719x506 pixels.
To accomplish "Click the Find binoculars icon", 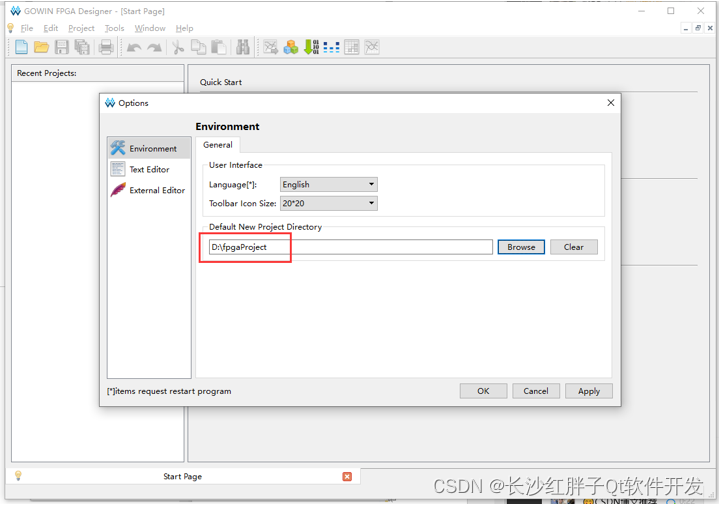I will pyautogui.click(x=243, y=47).
